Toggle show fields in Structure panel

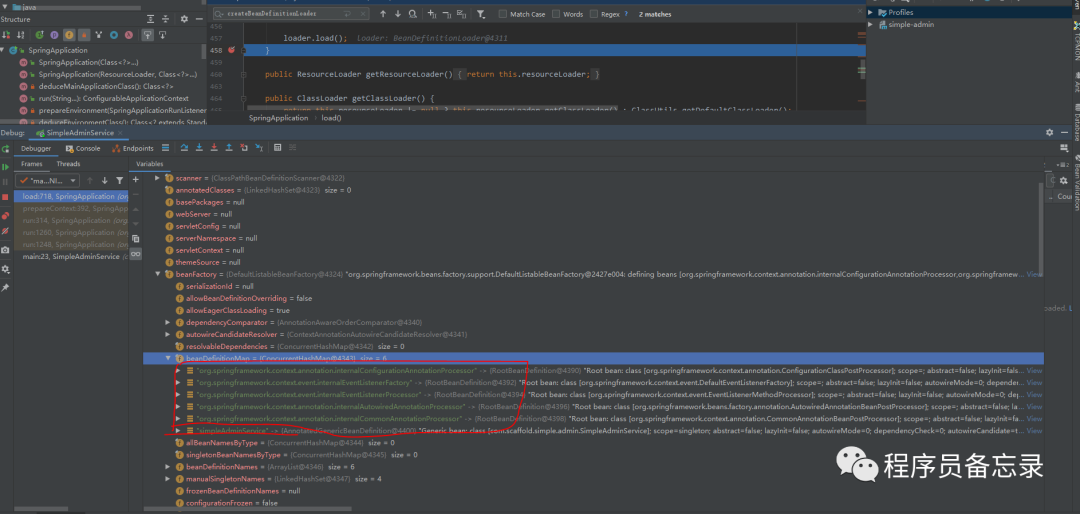click(x=69, y=34)
